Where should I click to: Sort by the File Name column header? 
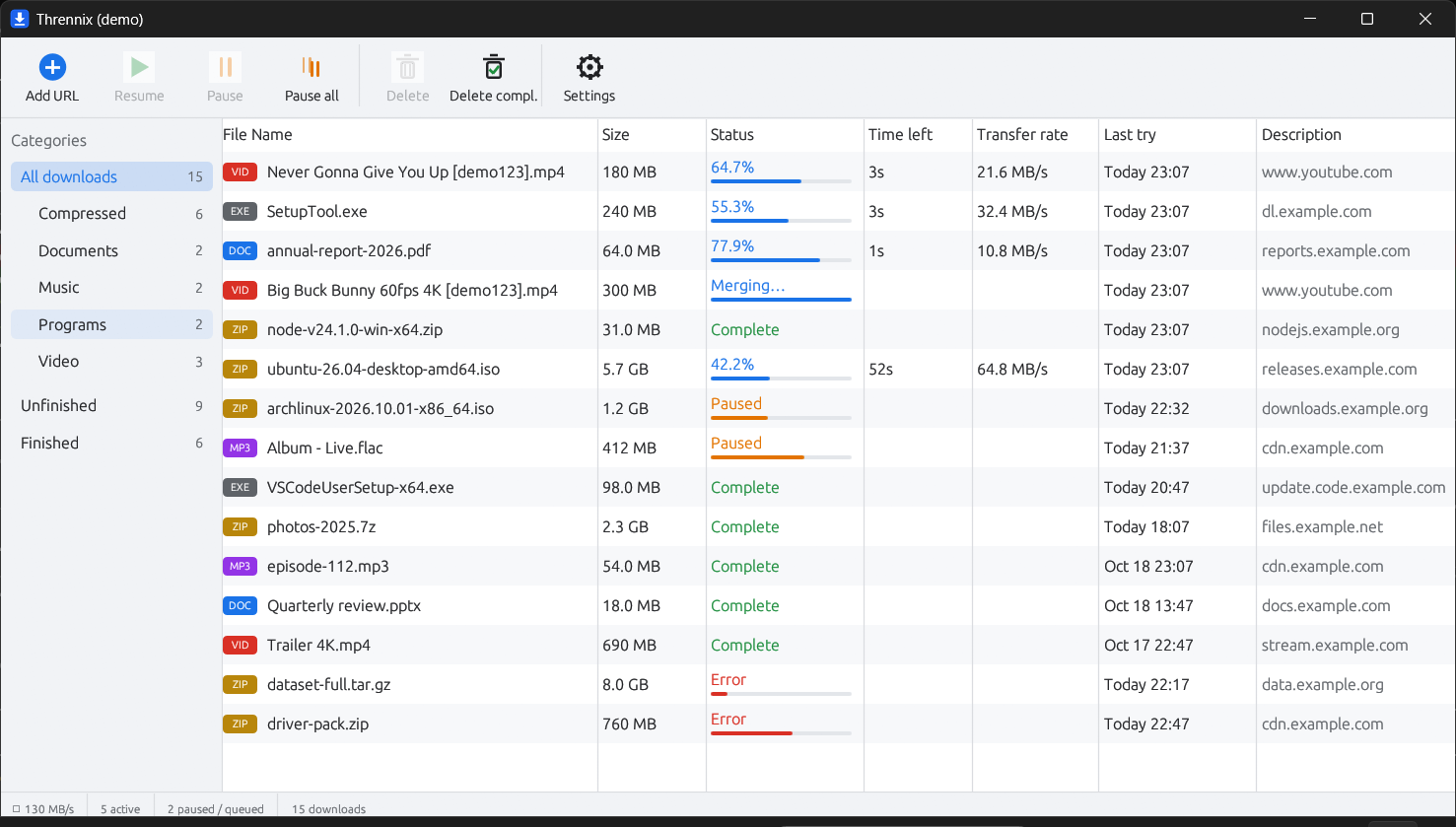pyautogui.click(x=410, y=135)
